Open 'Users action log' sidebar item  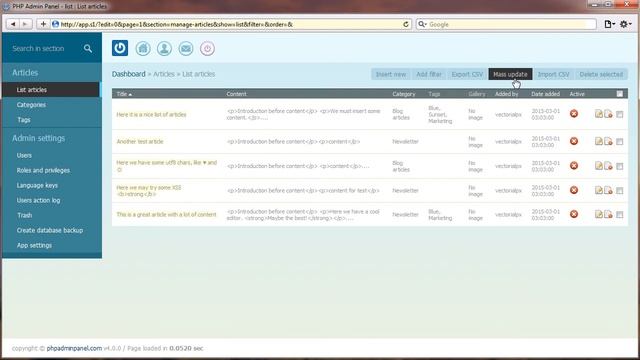point(38,200)
